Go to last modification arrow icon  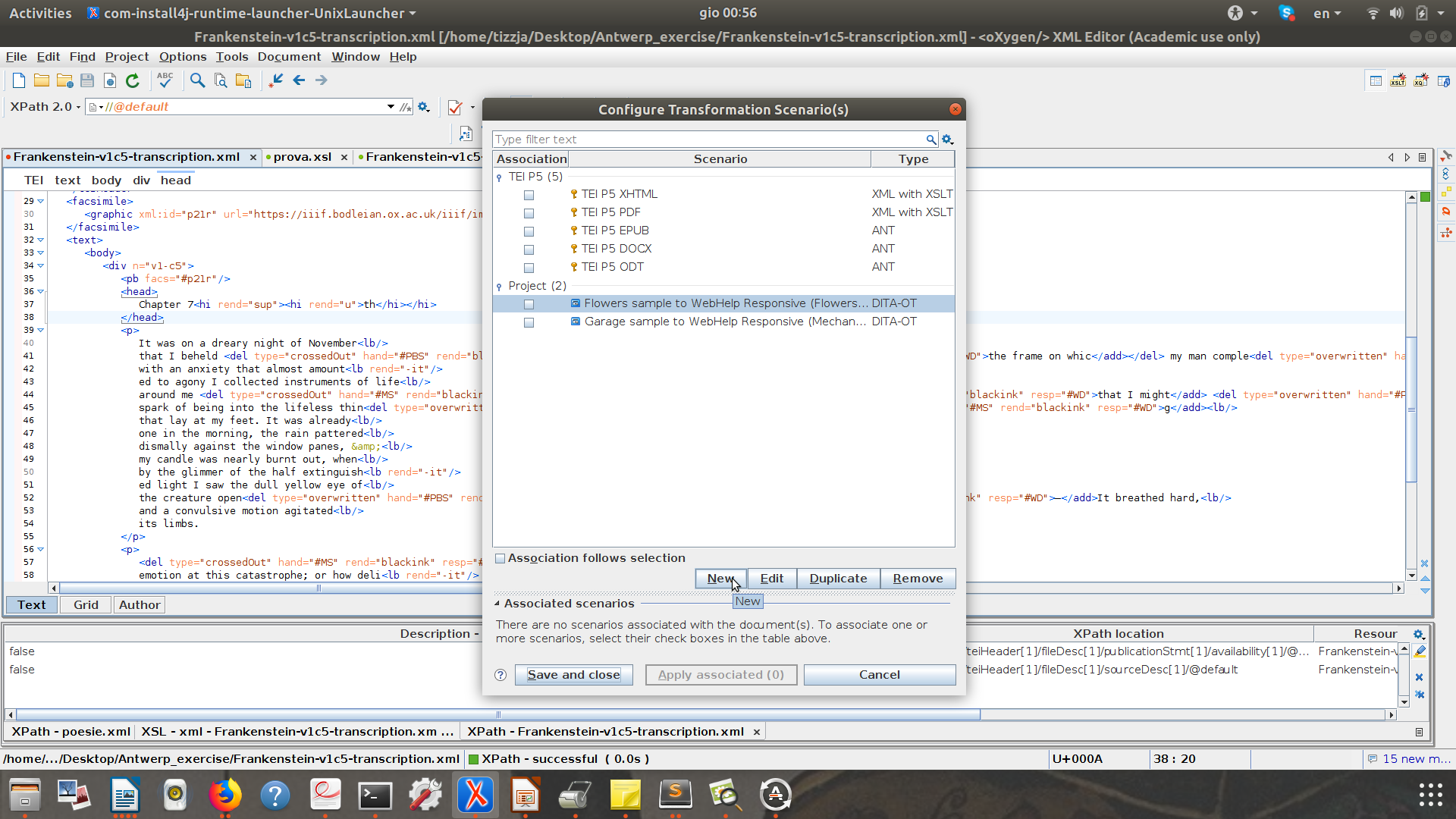(276, 80)
